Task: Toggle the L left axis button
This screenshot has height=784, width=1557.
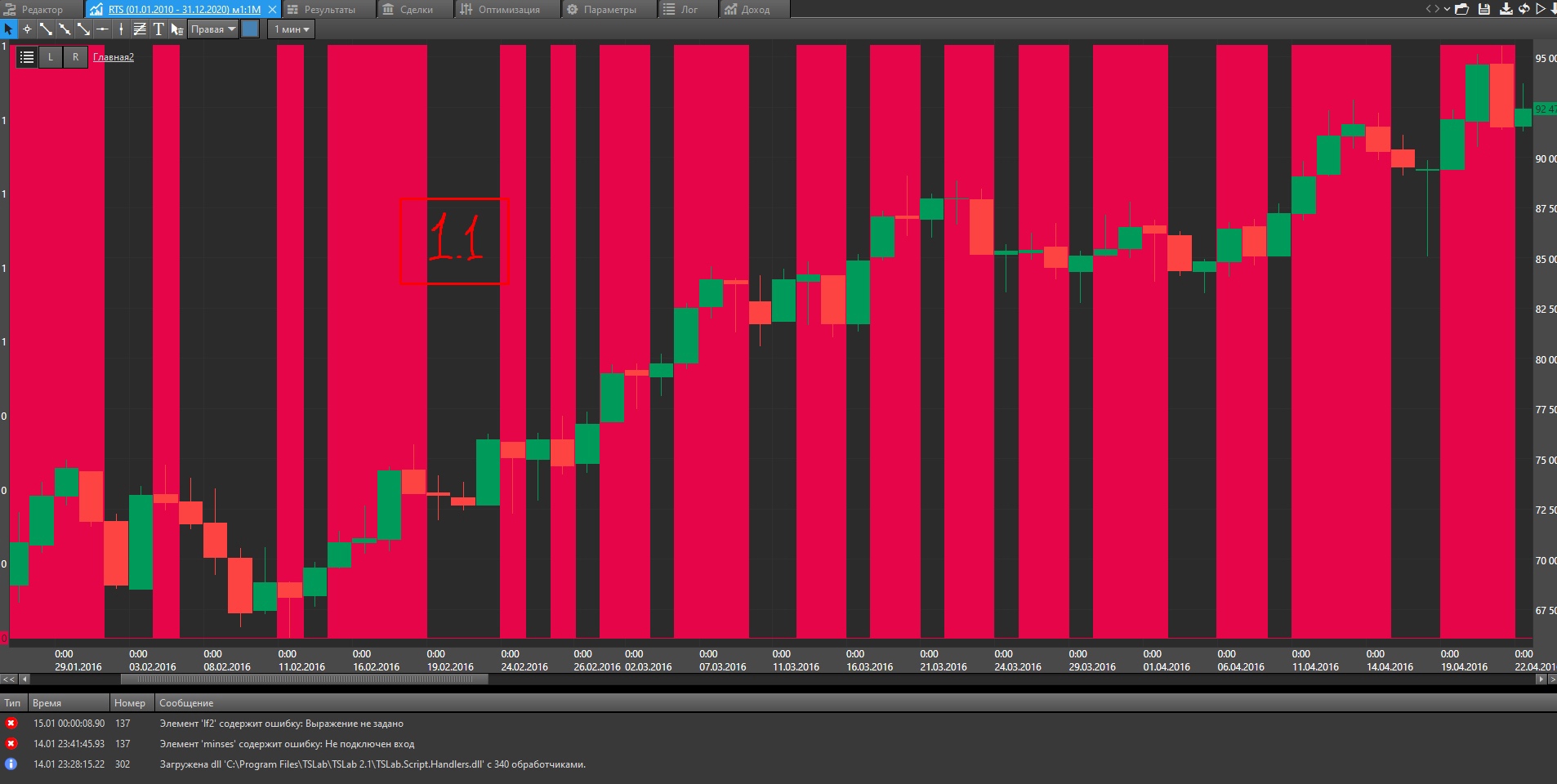Action: (51, 57)
